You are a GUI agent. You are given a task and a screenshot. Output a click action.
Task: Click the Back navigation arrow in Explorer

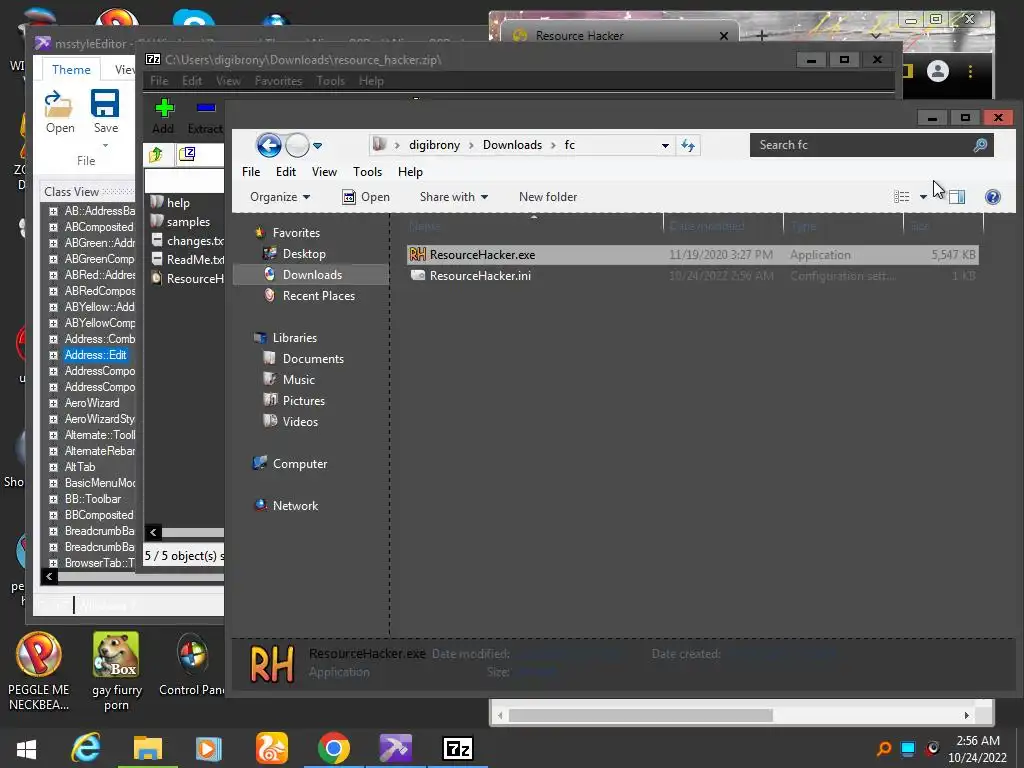coord(268,145)
